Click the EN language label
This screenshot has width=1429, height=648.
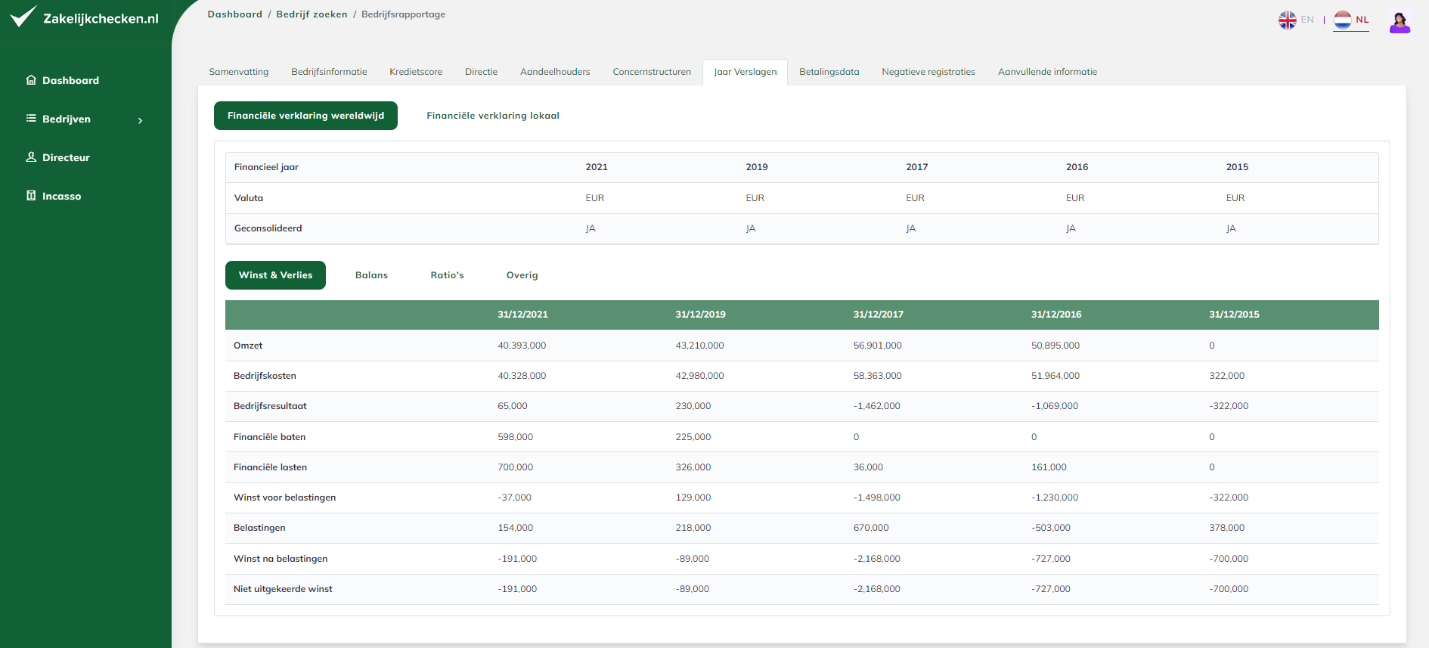pos(1307,20)
